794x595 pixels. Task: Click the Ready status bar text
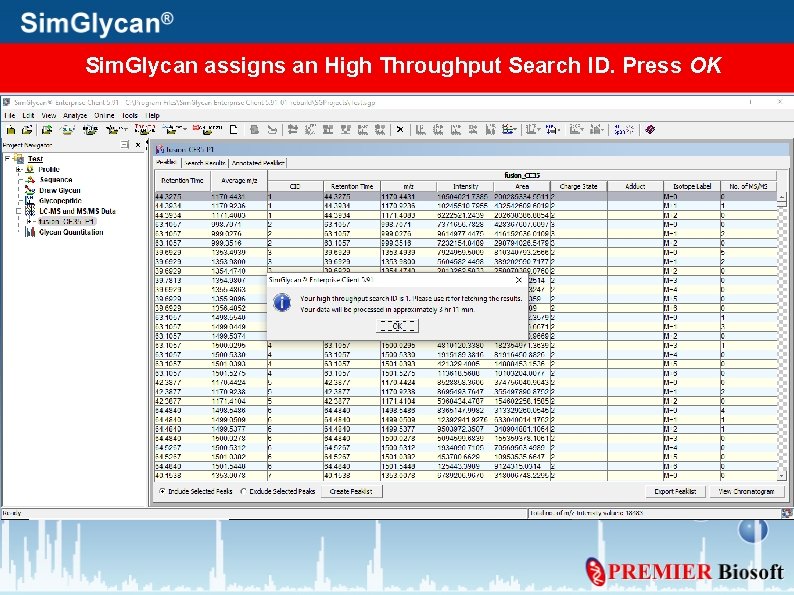pos(12,513)
